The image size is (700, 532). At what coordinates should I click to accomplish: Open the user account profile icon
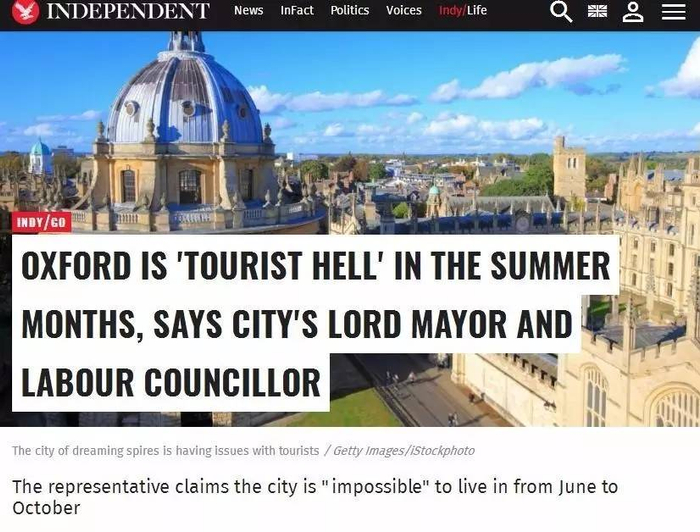633,11
